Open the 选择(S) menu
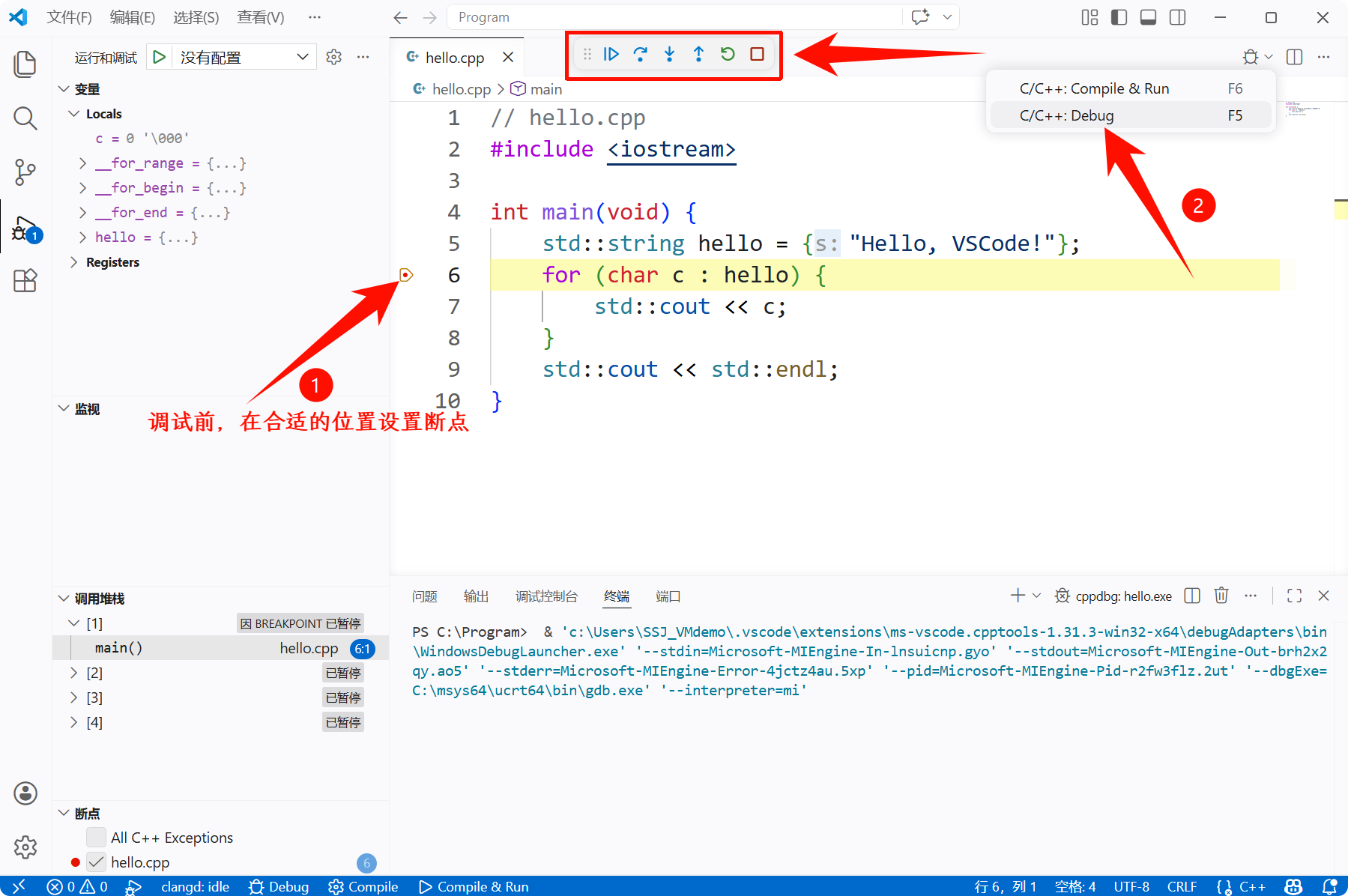This screenshot has width=1348, height=896. pyautogui.click(x=196, y=17)
